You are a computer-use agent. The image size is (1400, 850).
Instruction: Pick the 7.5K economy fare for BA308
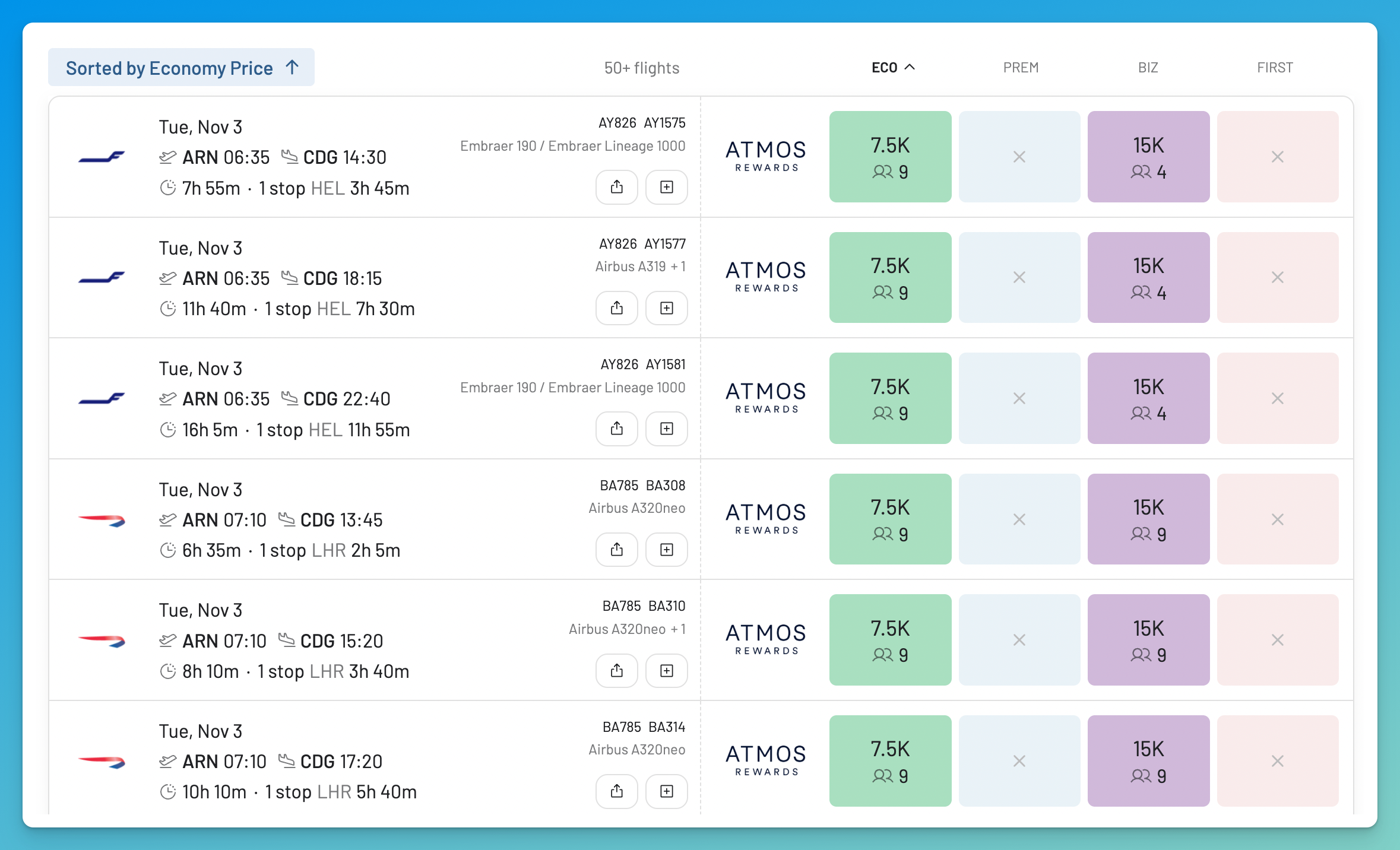(890, 519)
